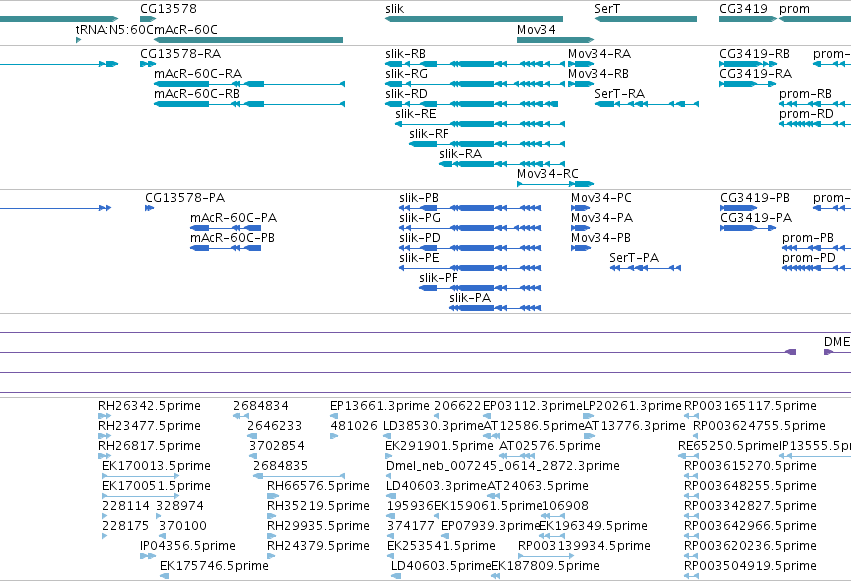Select transcript CG3419-RA
This screenshot has width=851, height=581.
747,84
